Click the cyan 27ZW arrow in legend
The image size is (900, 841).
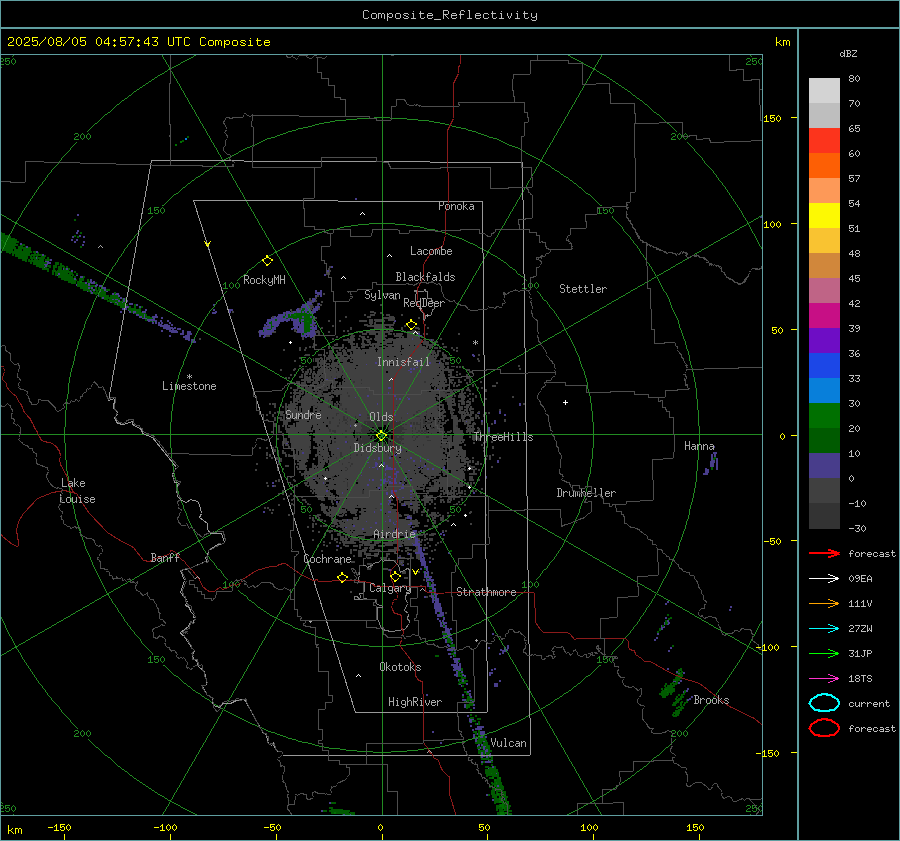[x=824, y=629]
